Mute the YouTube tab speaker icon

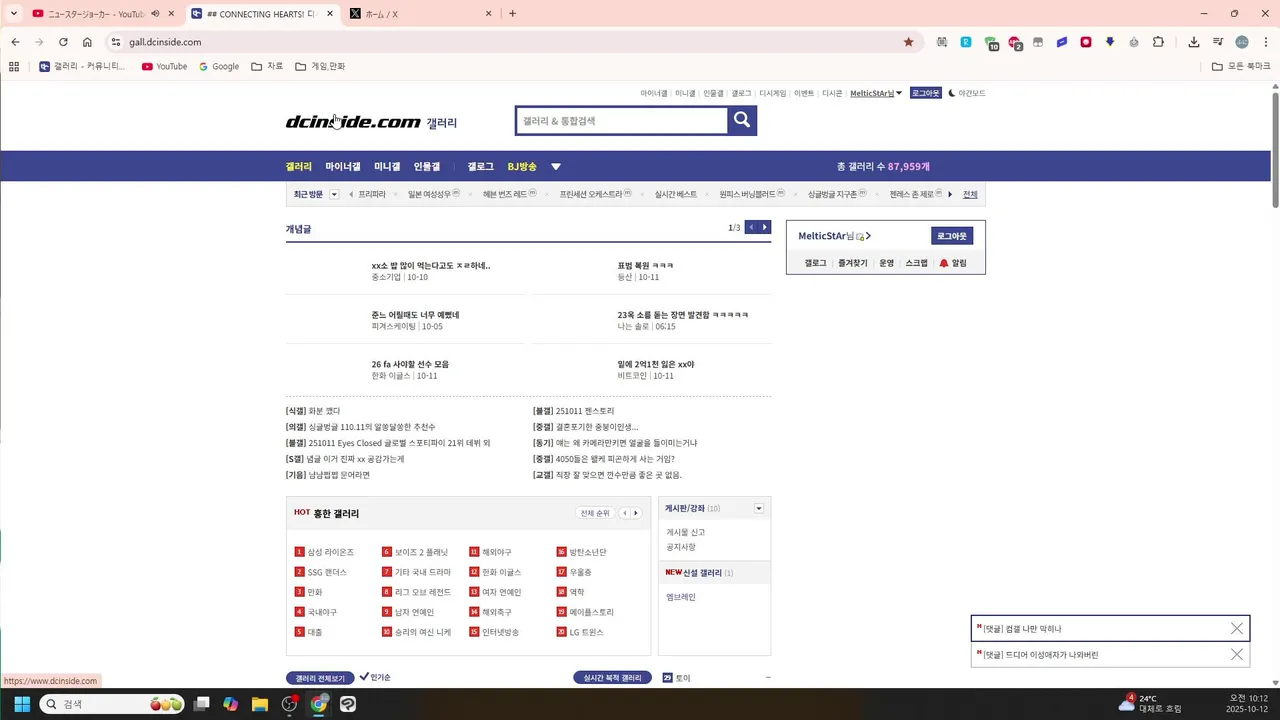155,14
